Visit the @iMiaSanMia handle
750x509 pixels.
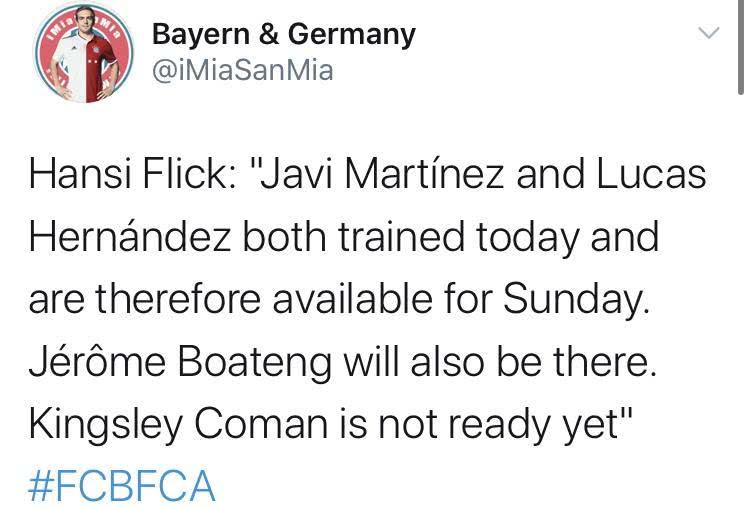coord(243,70)
